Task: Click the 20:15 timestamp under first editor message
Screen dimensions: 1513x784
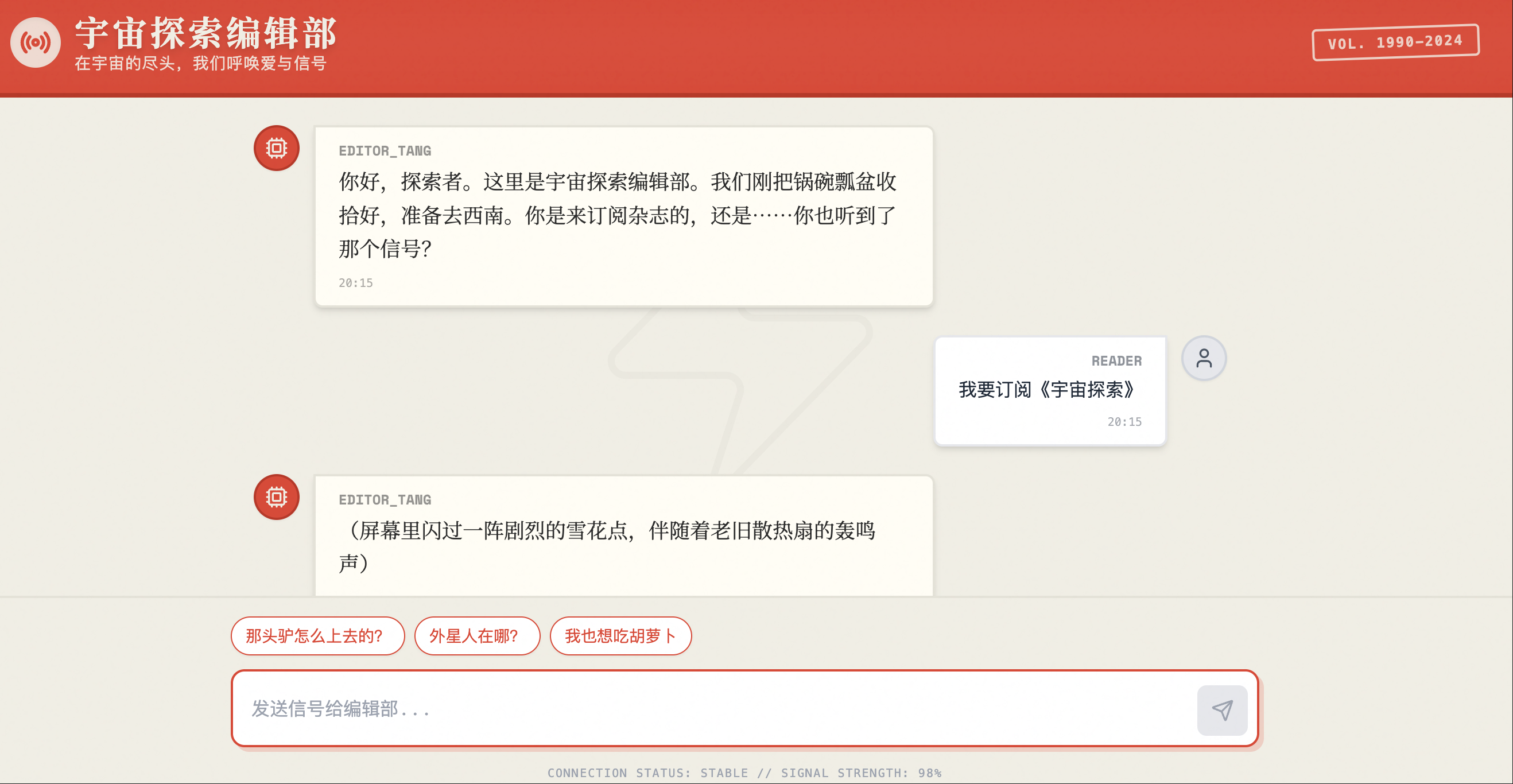Action: [x=355, y=283]
